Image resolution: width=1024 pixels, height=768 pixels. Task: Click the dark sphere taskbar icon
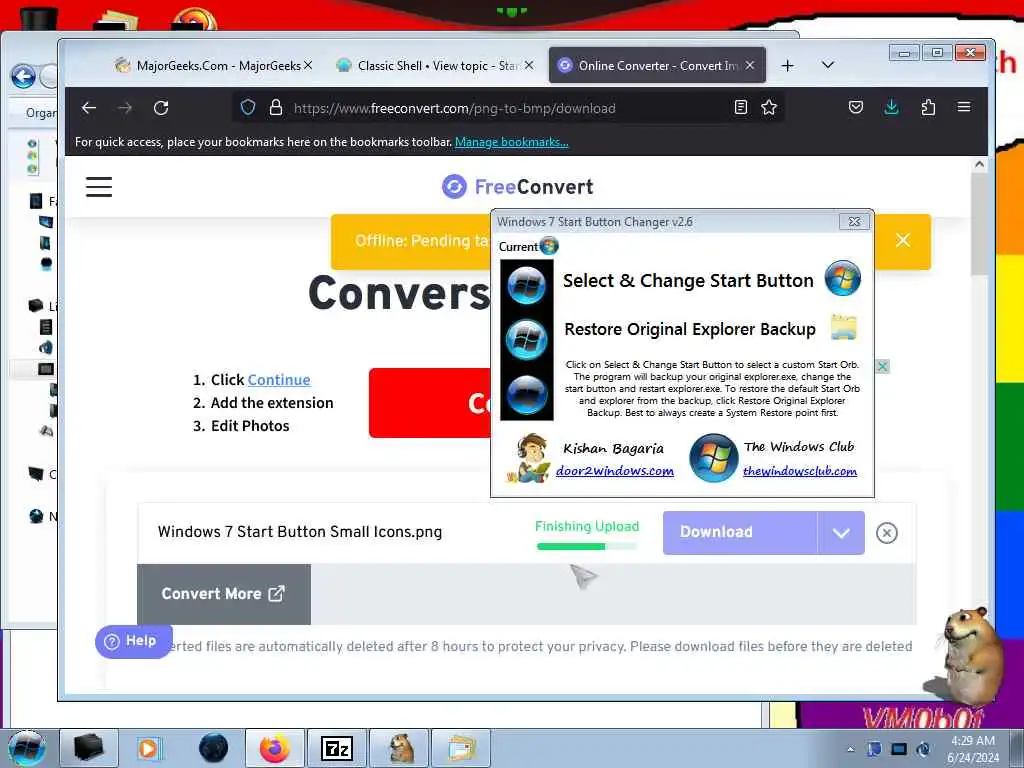pos(213,748)
